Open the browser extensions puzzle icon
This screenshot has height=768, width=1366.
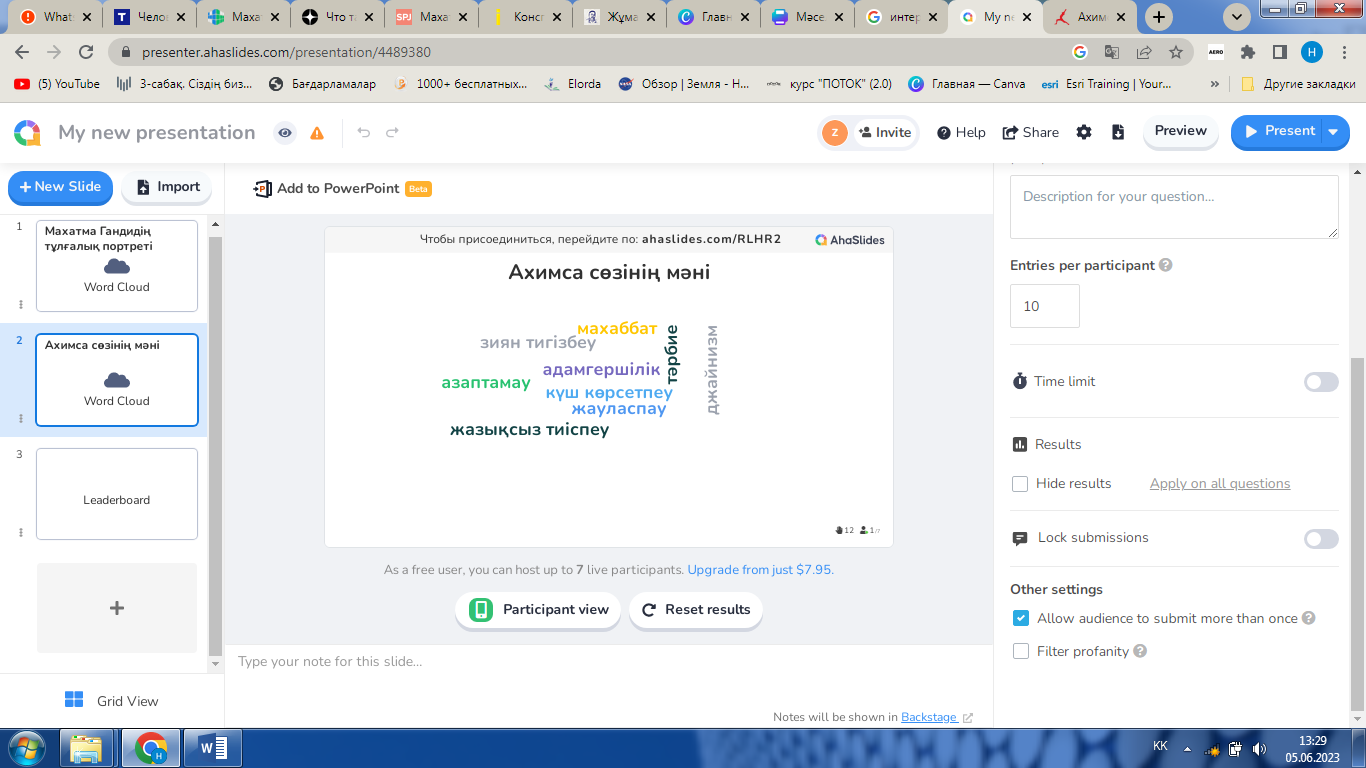coord(1248,52)
